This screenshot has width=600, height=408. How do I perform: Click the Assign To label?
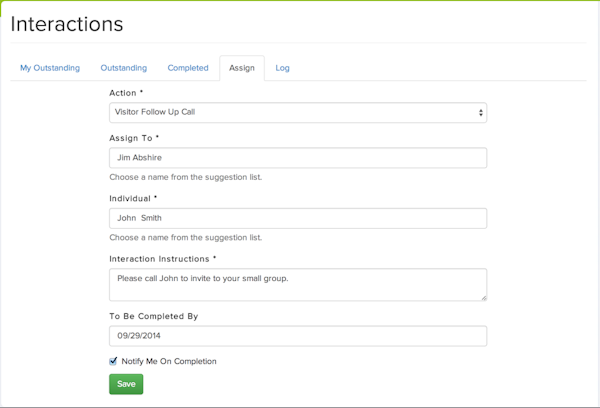coord(134,138)
